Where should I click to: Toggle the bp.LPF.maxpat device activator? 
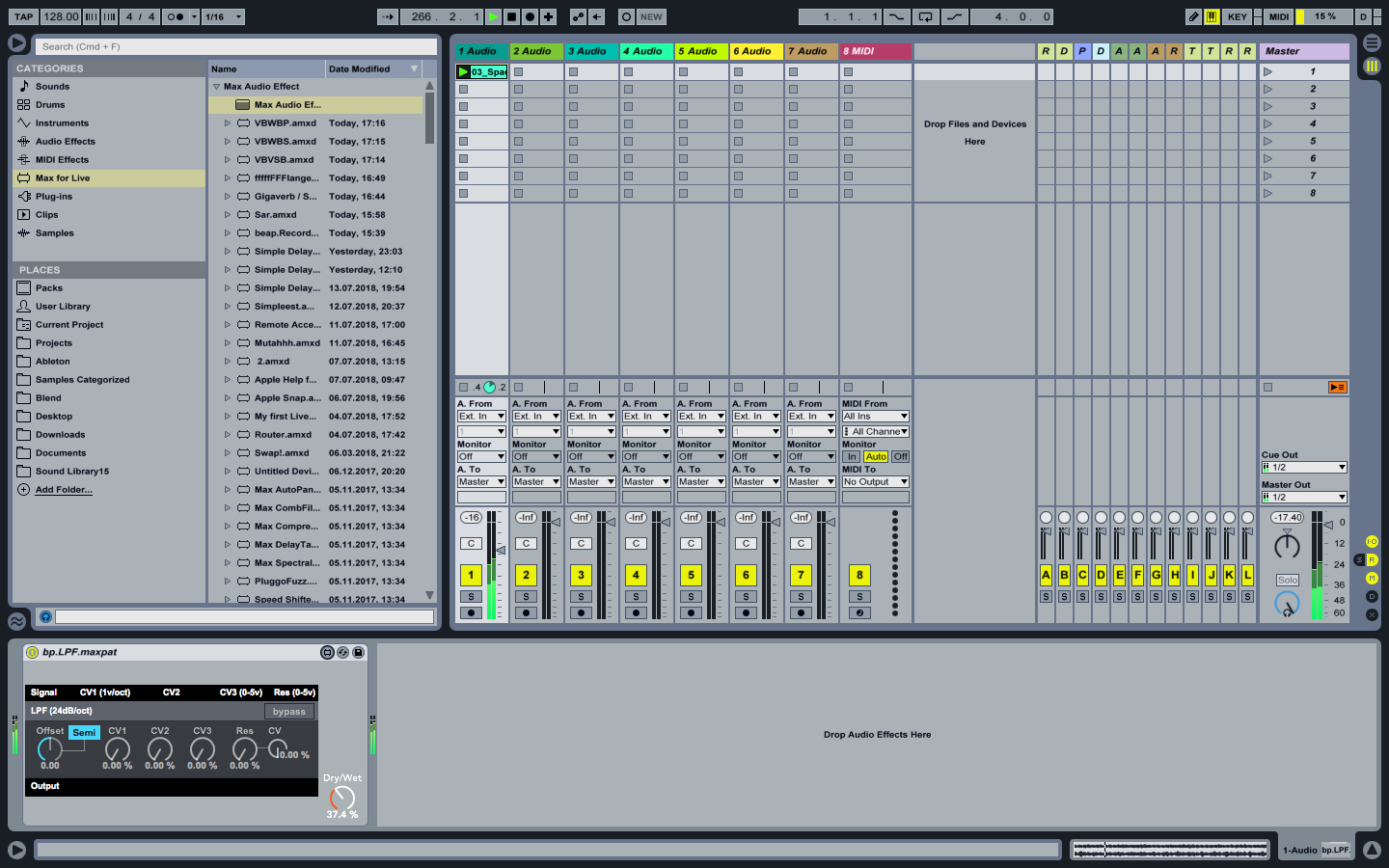click(32, 653)
